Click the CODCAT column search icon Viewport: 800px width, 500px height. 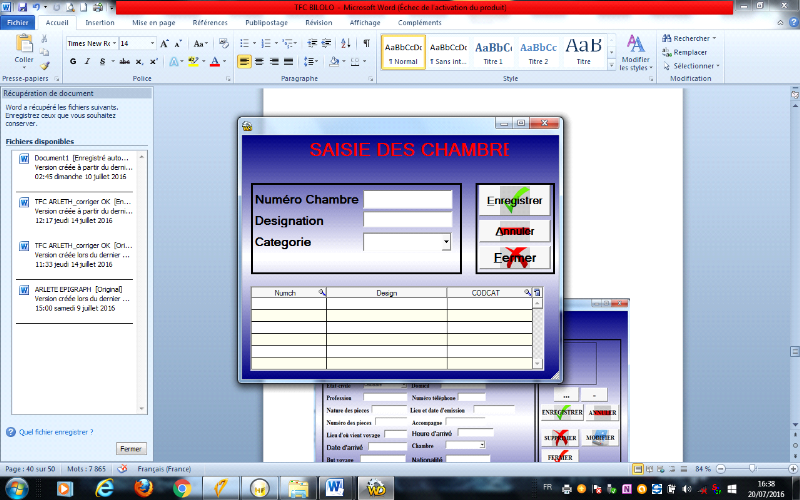(527, 292)
